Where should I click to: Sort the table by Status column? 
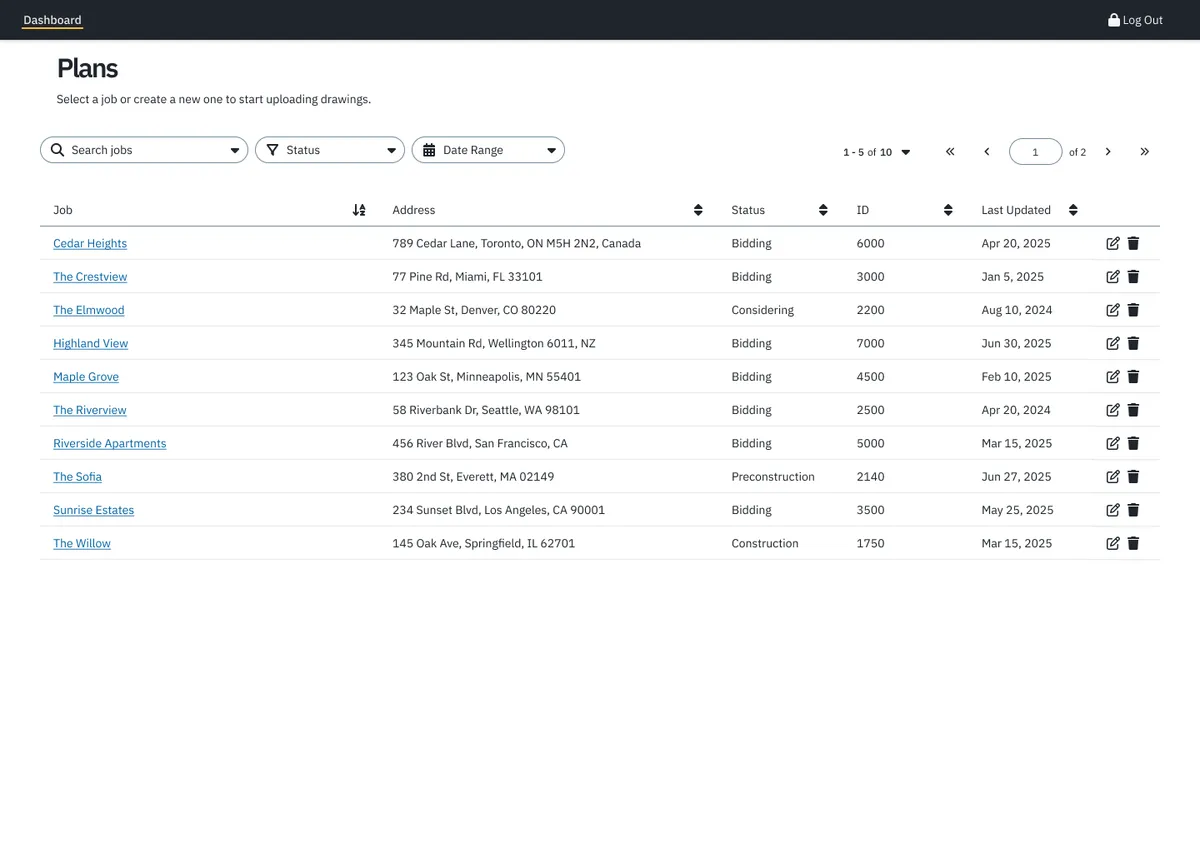[x=823, y=210]
